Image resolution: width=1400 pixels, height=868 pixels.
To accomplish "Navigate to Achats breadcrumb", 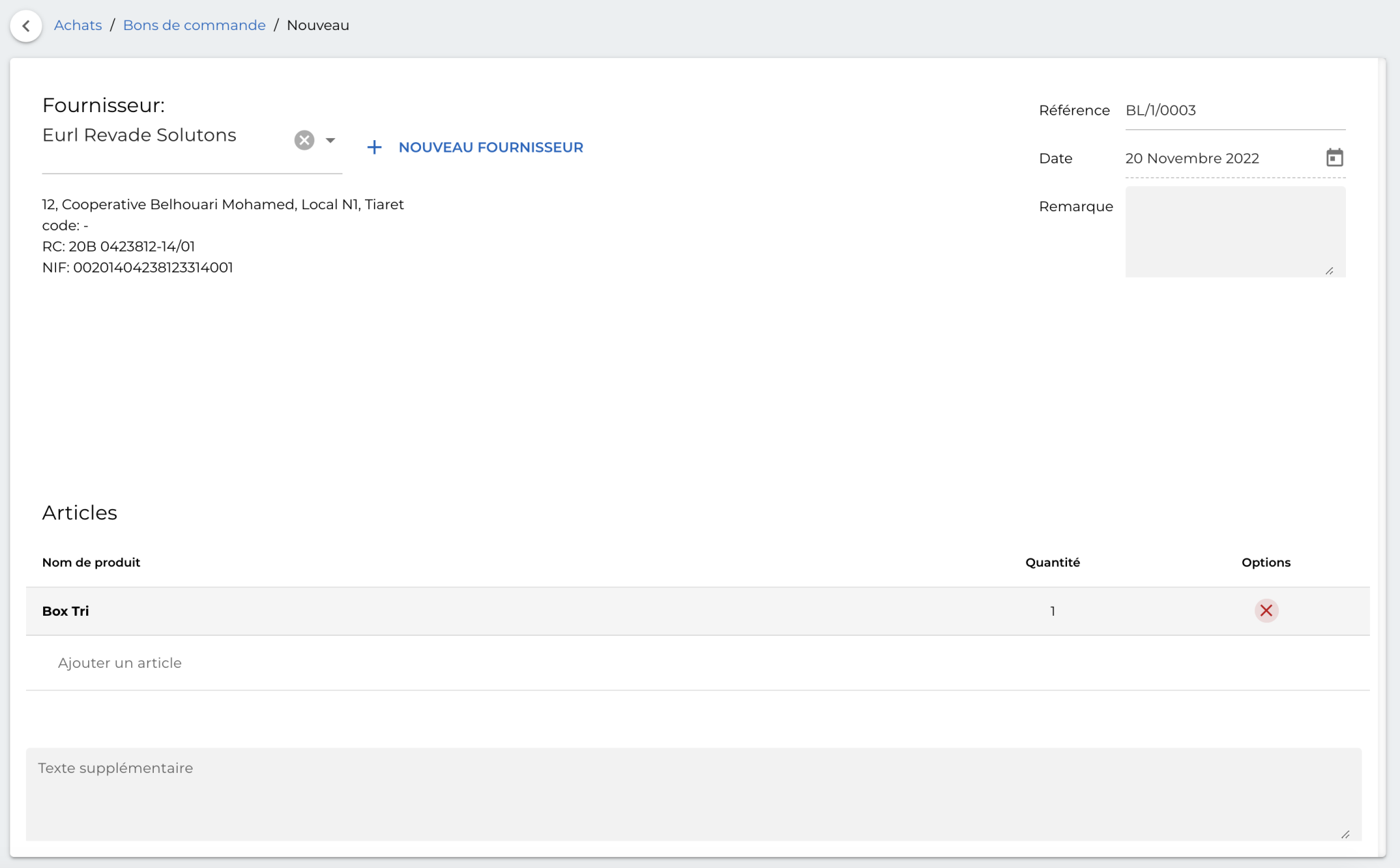I will coord(77,25).
